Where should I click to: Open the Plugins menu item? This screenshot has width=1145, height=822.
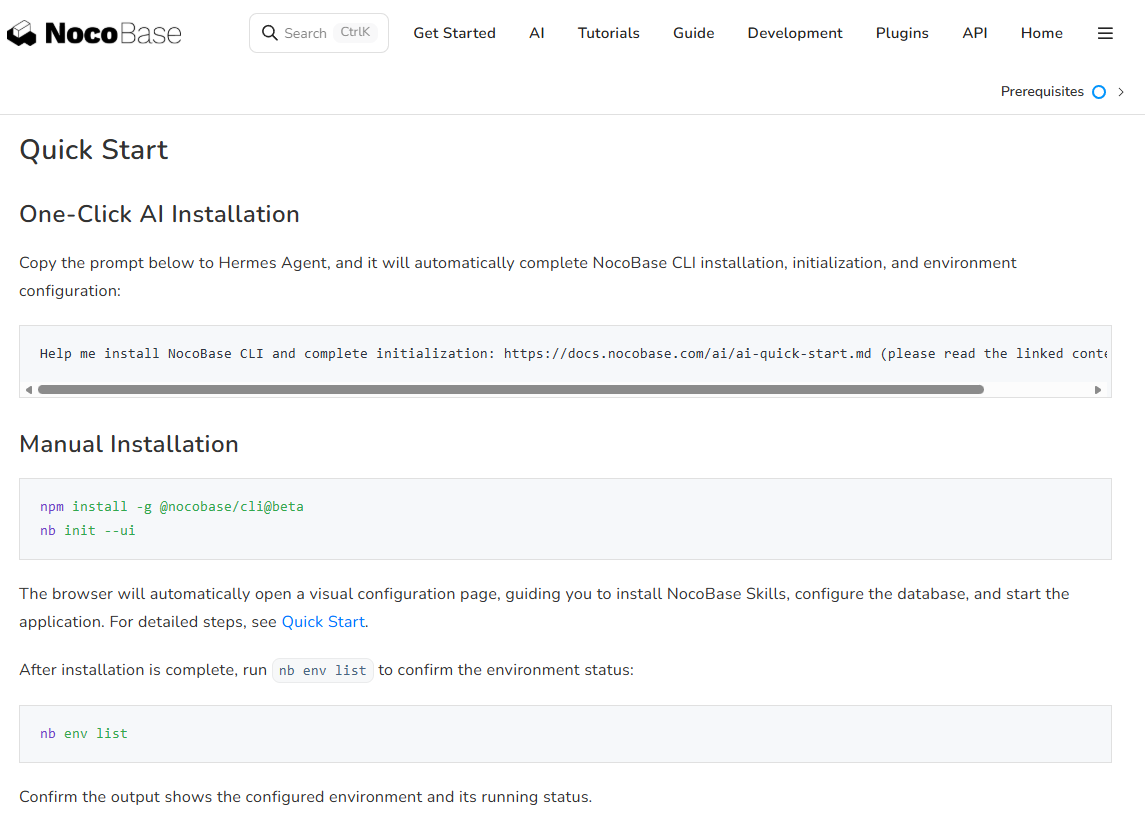(x=902, y=33)
